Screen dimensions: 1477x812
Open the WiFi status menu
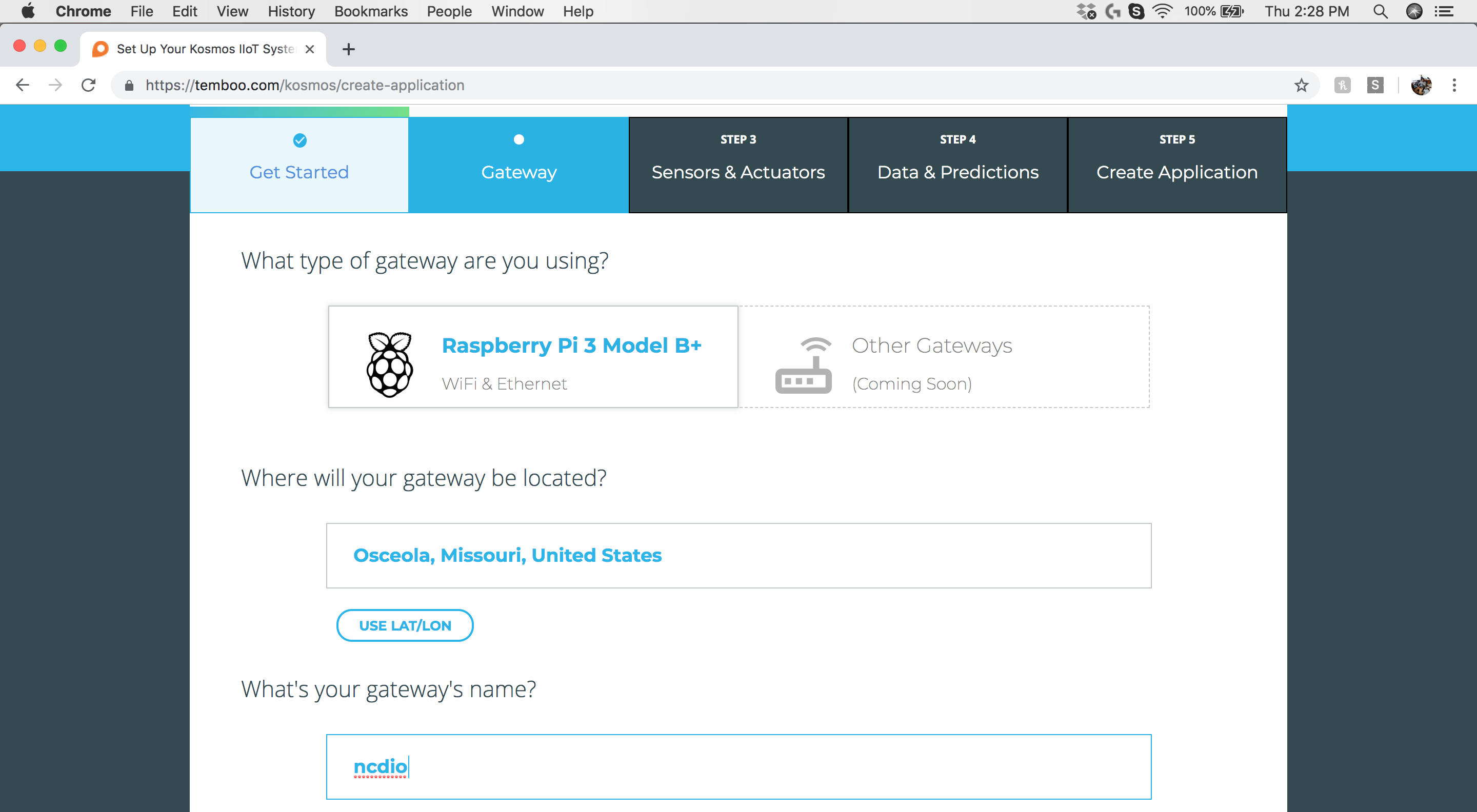point(1162,11)
